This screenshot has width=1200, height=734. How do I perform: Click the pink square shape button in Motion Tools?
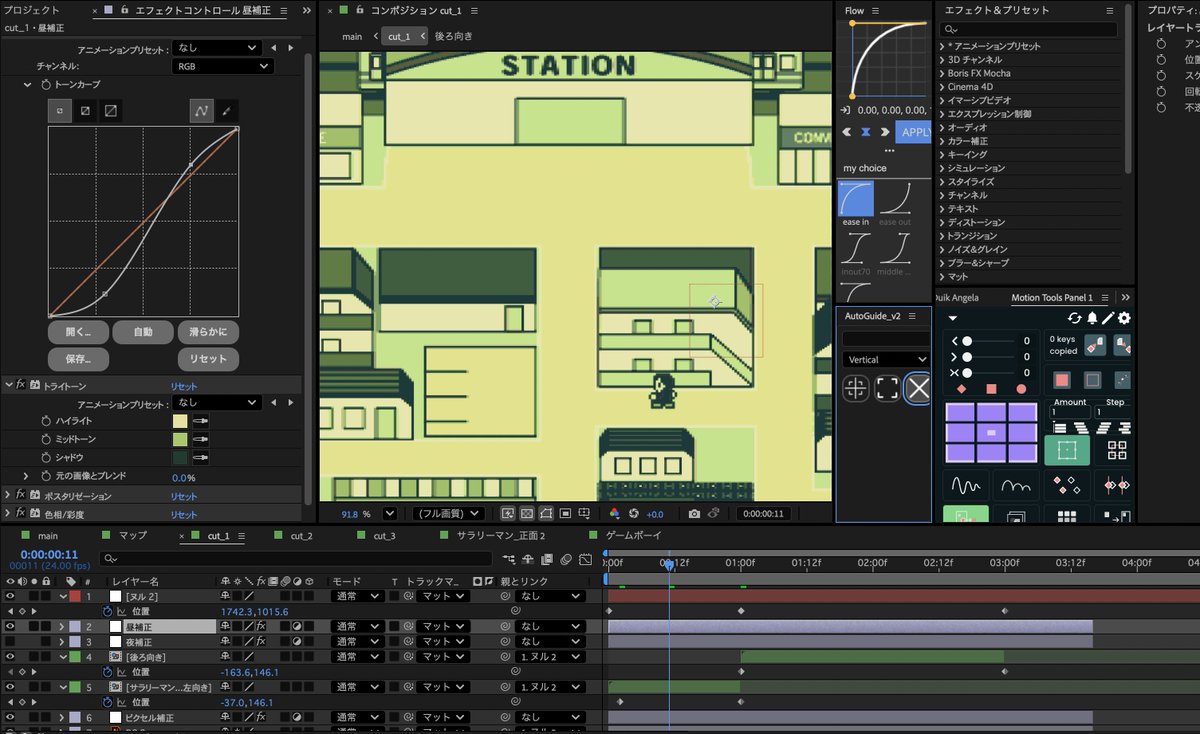(x=1062, y=380)
